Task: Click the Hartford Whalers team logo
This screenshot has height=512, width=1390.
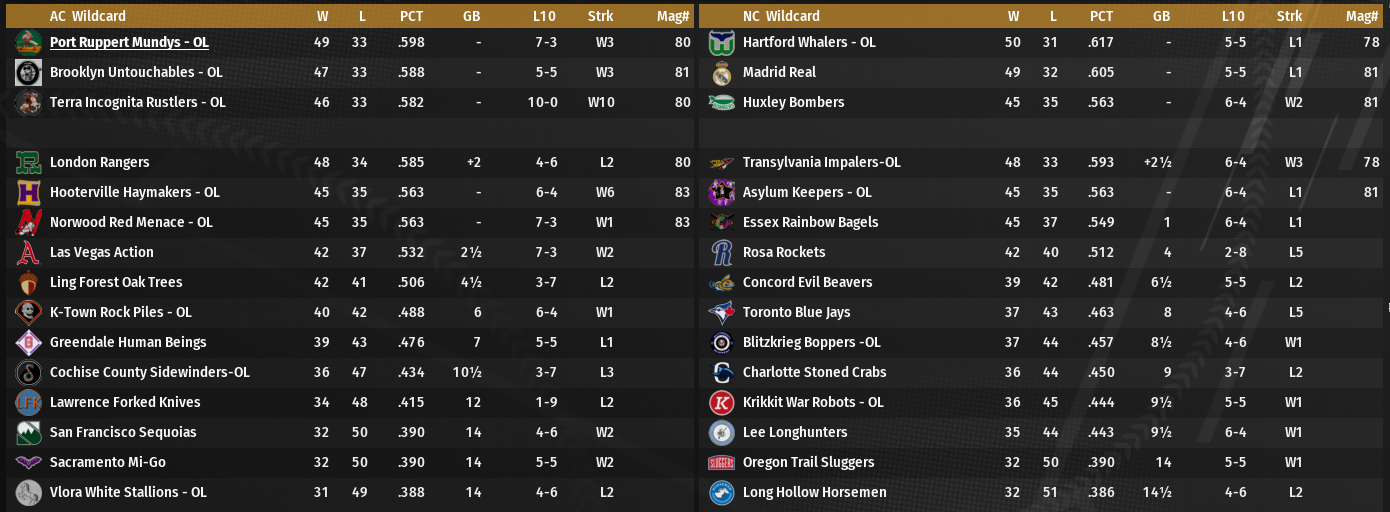Action: [x=721, y=42]
